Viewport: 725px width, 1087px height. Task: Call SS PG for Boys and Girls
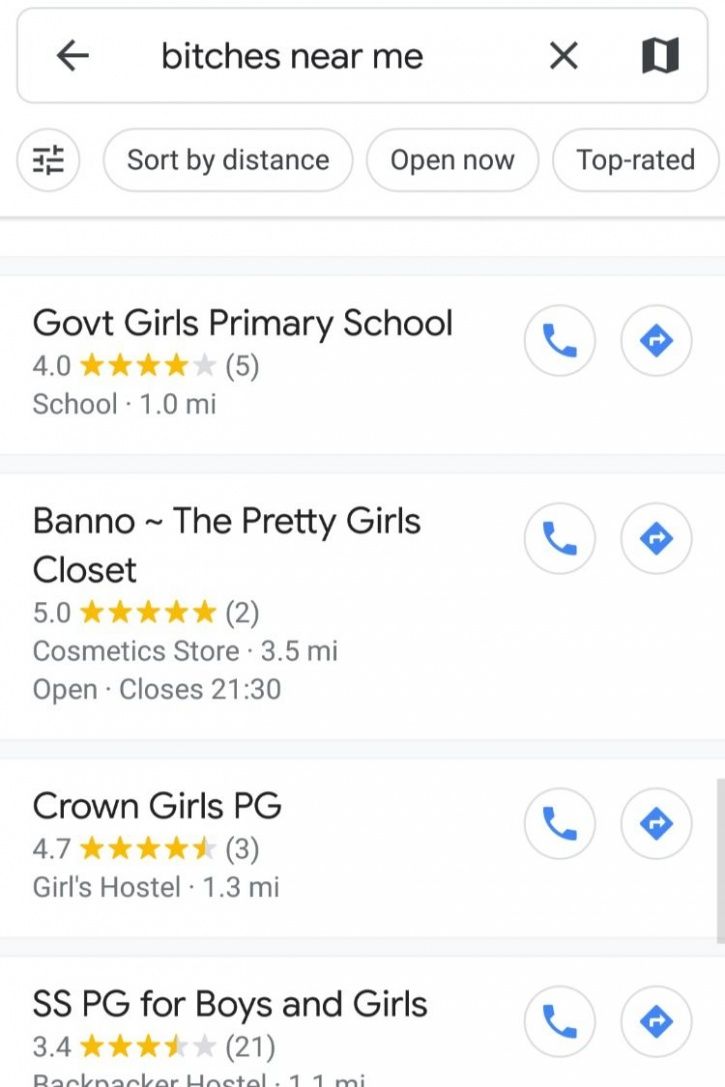coord(559,1021)
